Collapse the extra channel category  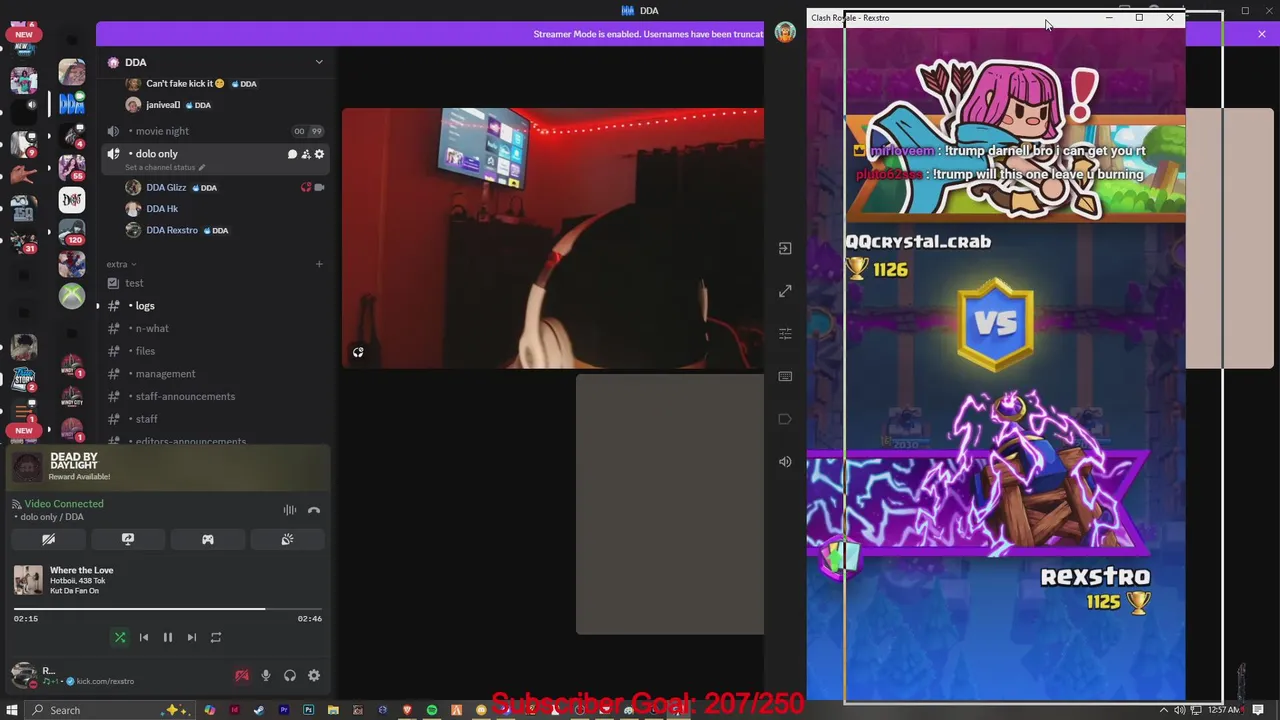point(121,264)
